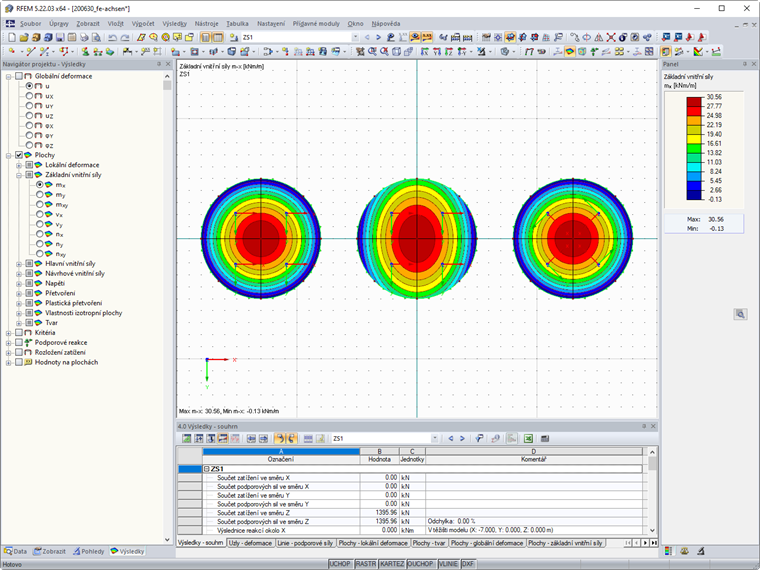
Task: Open the Výpočet menu
Action: (143, 23)
